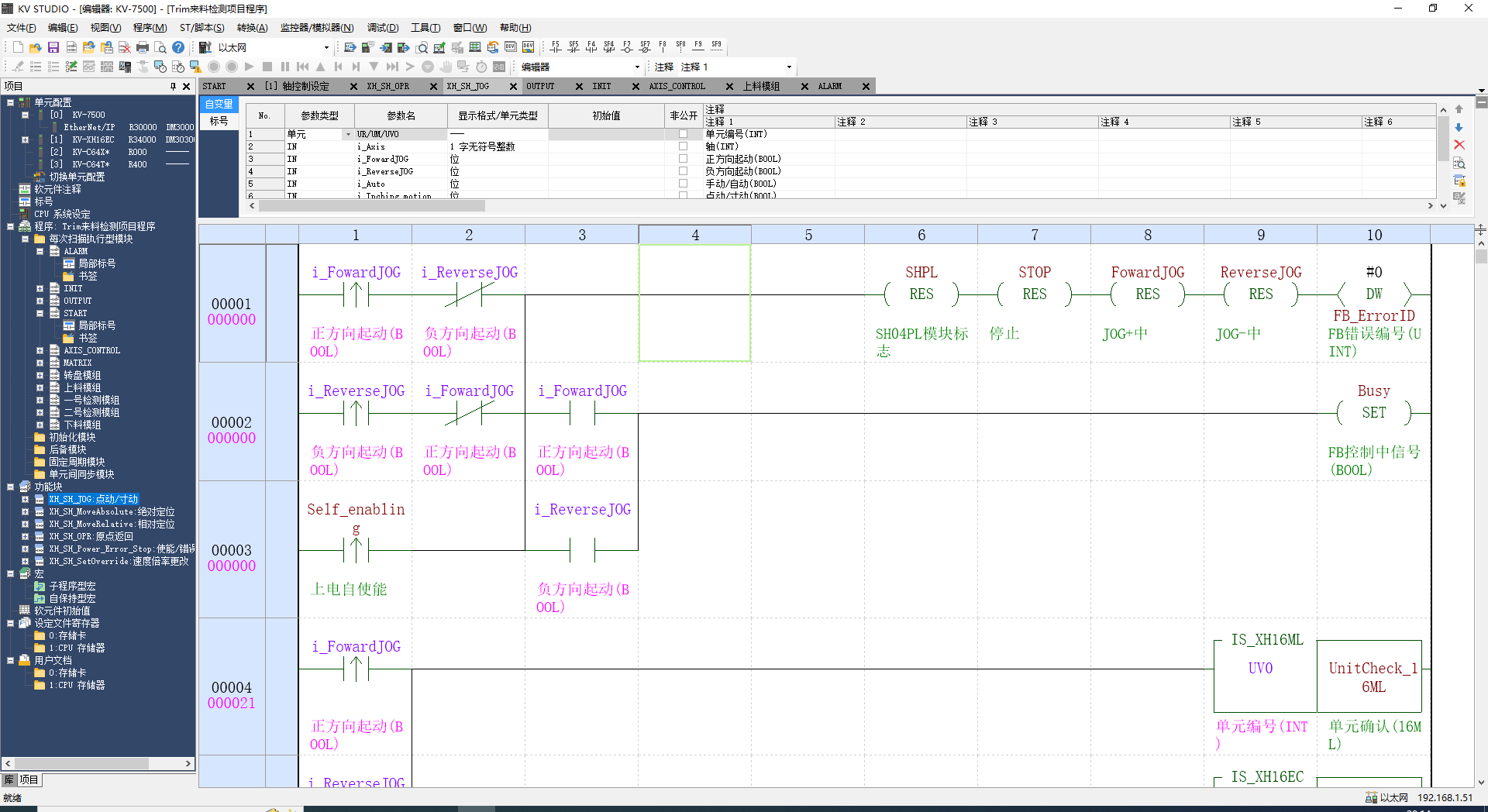This screenshot has width=1488, height=812.
Task: Open an existing project
Action: [x=36, y=47]
